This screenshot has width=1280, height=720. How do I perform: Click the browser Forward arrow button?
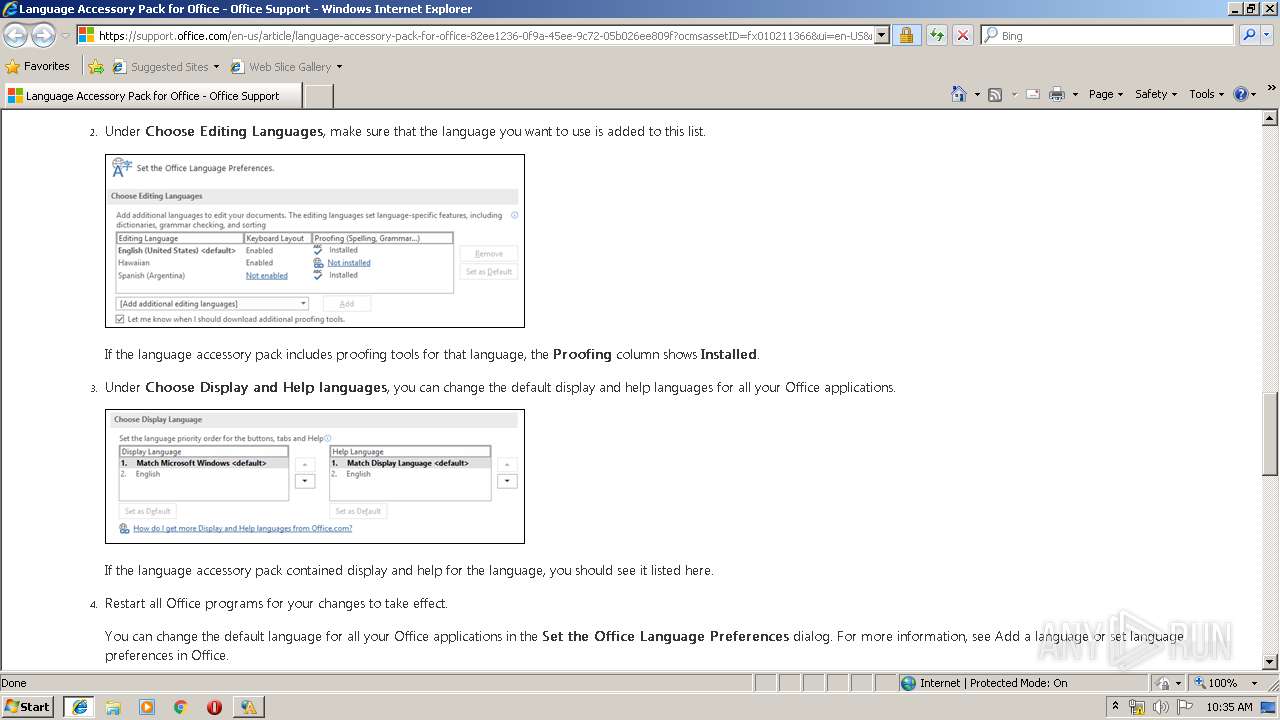[43, 35]
